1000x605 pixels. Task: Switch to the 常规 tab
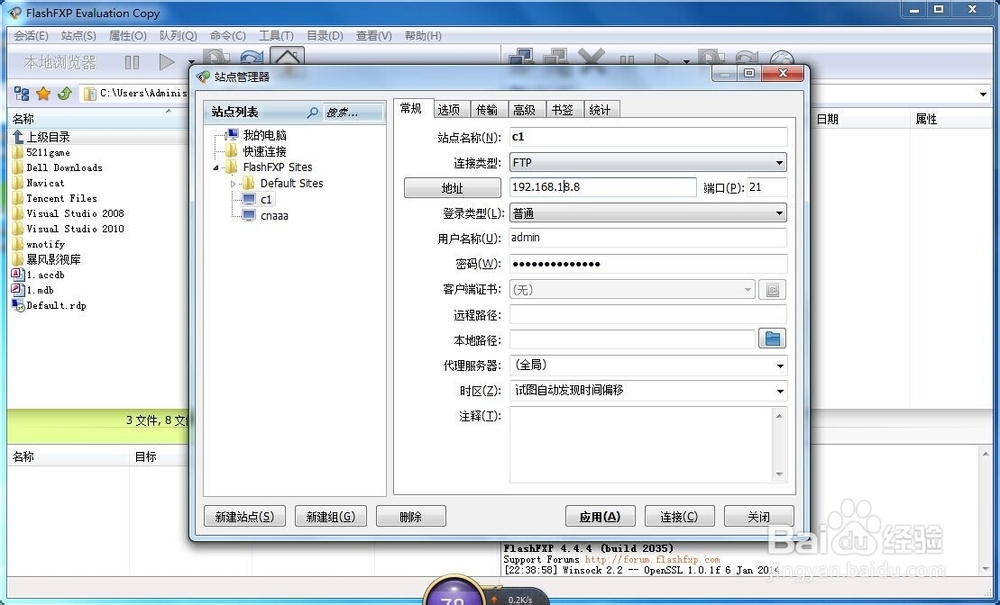pos(411,108)
